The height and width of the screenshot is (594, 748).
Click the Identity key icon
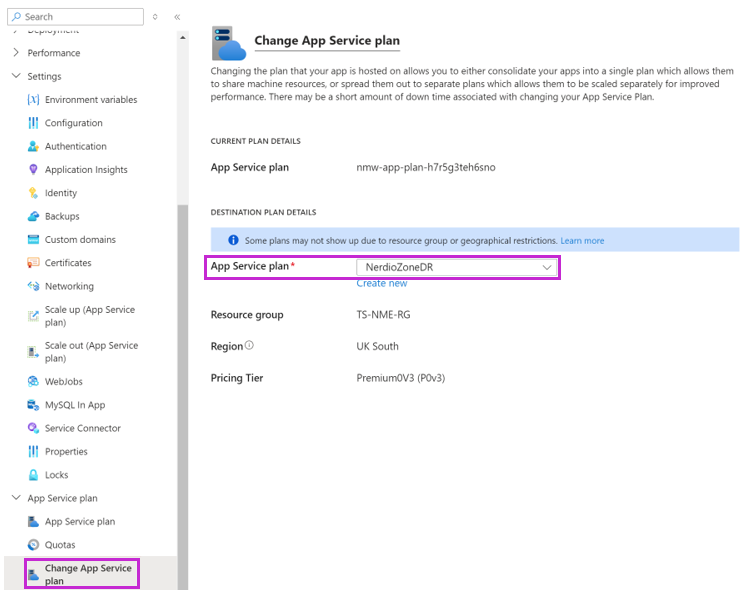(x=33, y=193)
